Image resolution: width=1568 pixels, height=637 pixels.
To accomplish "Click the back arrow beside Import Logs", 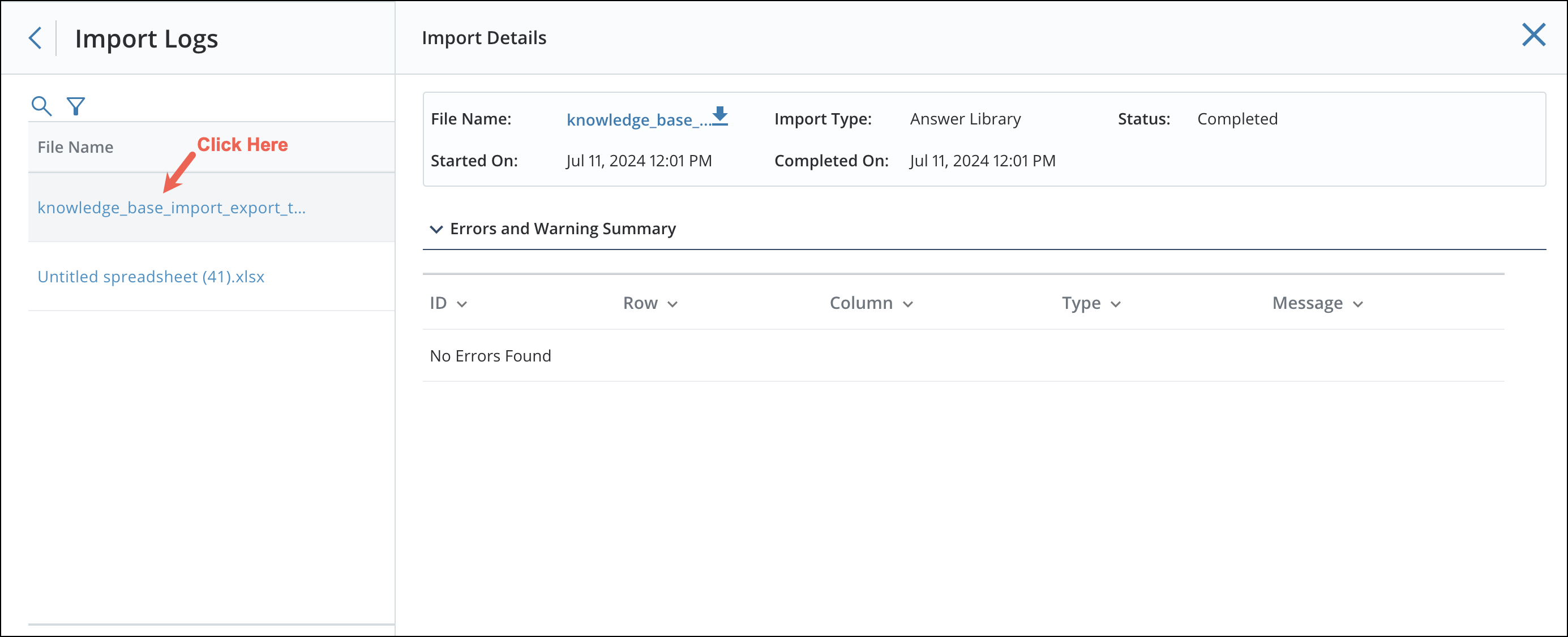I will click(x=35, y=38).
